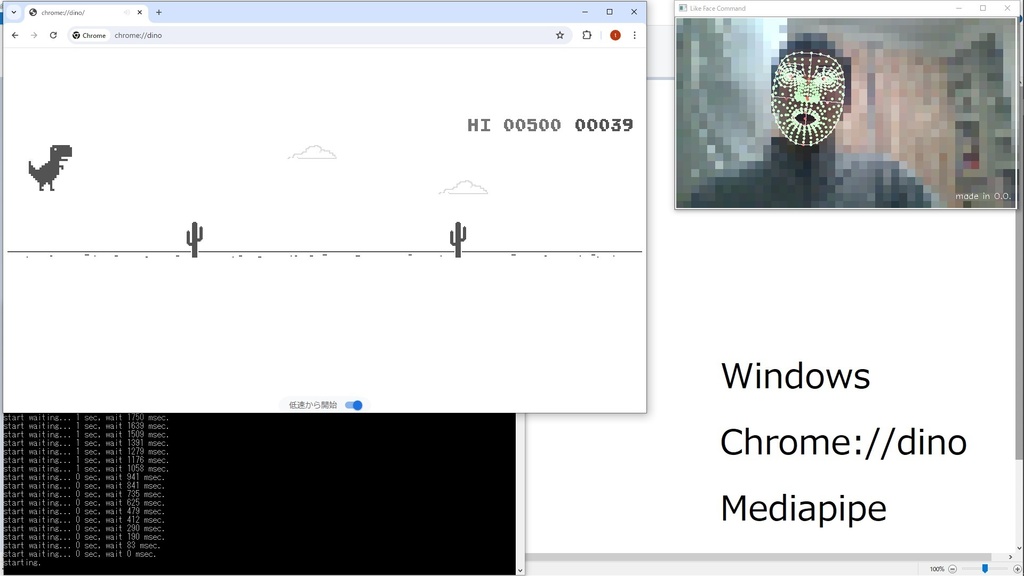This screenshot has width=1024, height=576.
Task: Click the zoom out minus button
Action: click(953, 567)
